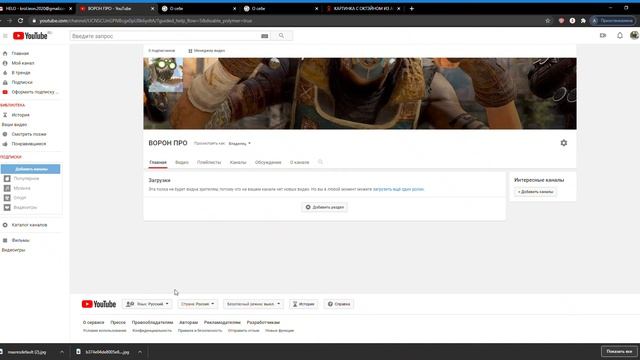Switch to the first О себе browser tab
The height and width of the screenshot is (360, 640).
point(198,9)
